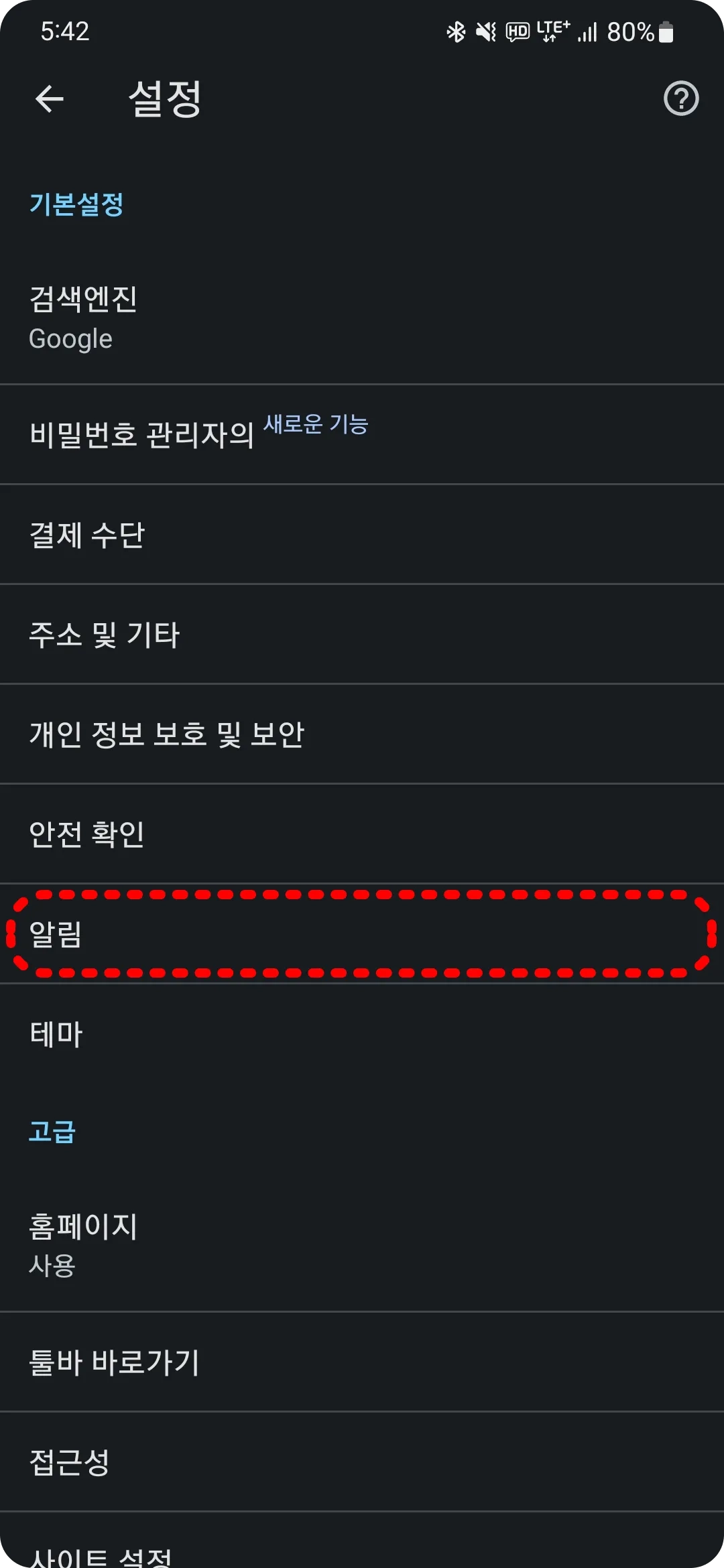Open 테마 settings
The width and height of the screenshot is (724, 1568).
click(362, 1033)
